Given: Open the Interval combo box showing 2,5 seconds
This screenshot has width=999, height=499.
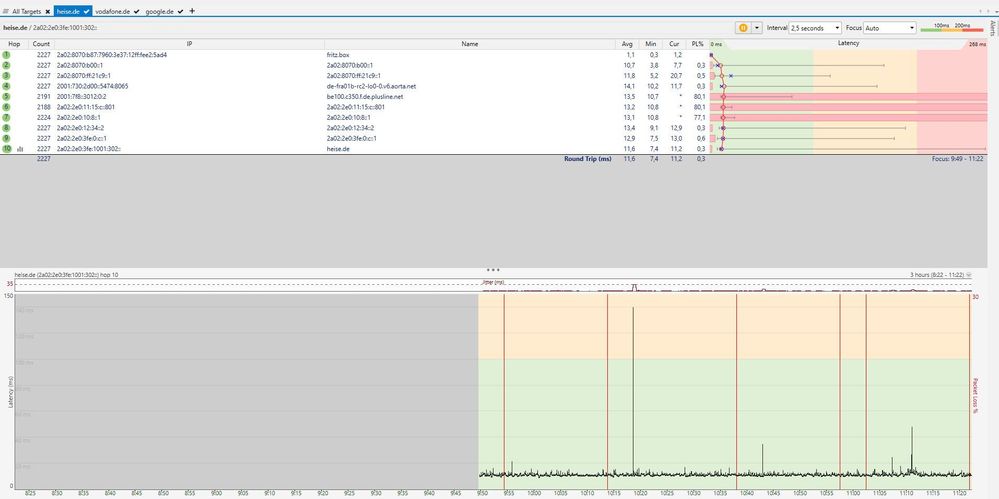Looking at the screenshot, I should (815, 28).
